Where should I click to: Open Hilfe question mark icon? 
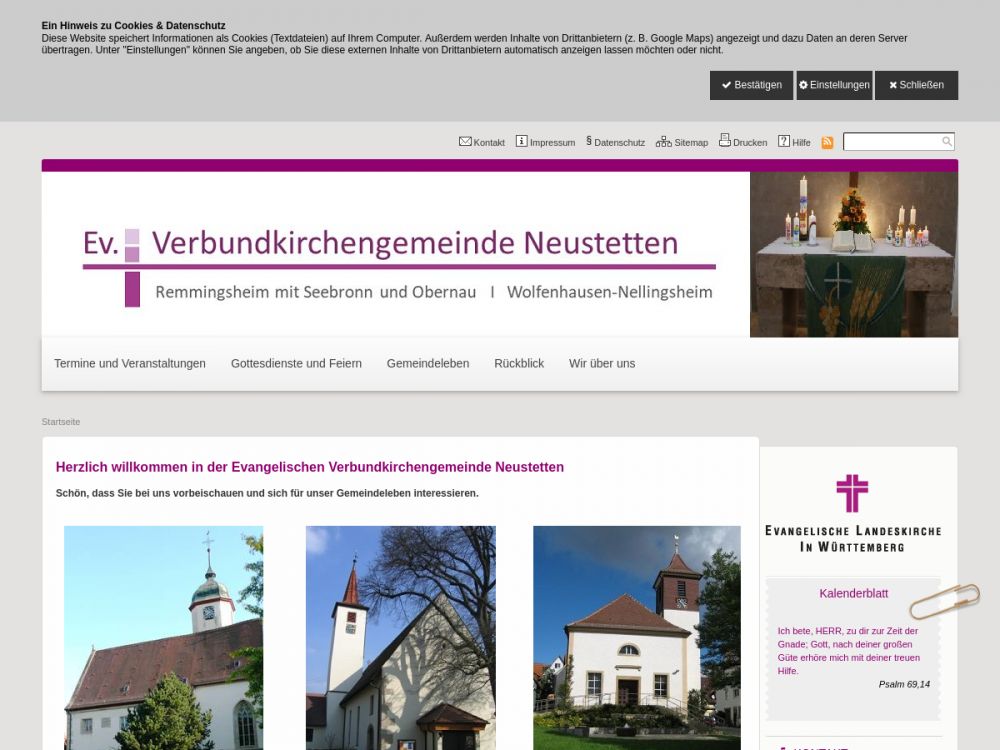(784, 142)
